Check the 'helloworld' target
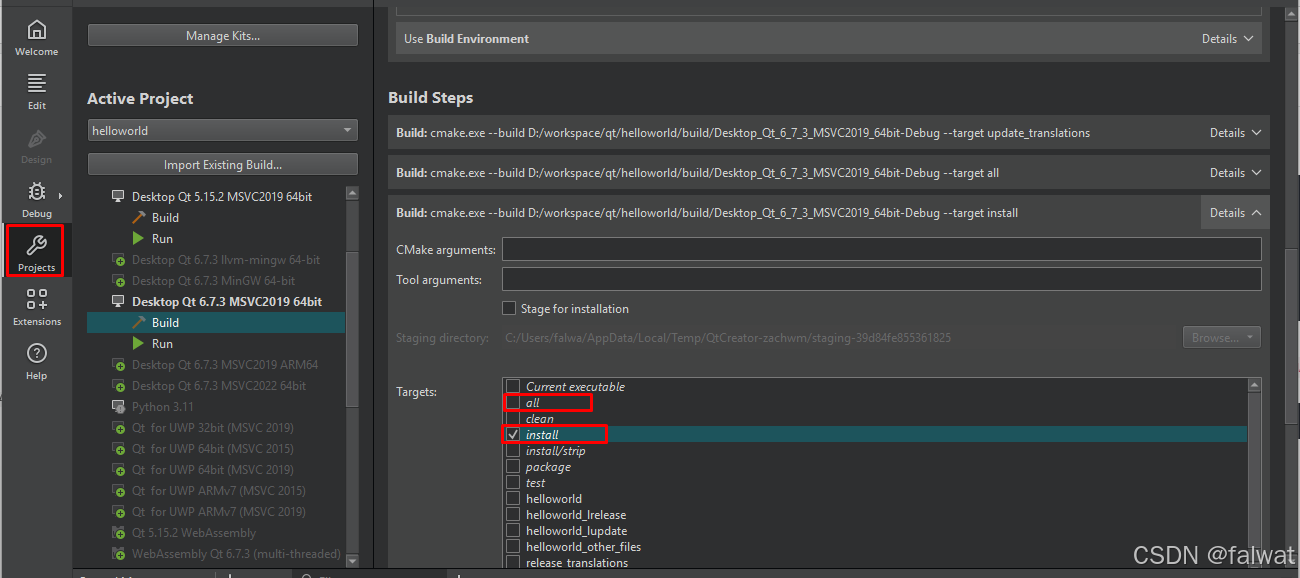The width and height of the screenshot is (1300, 578). coord(513,499)
